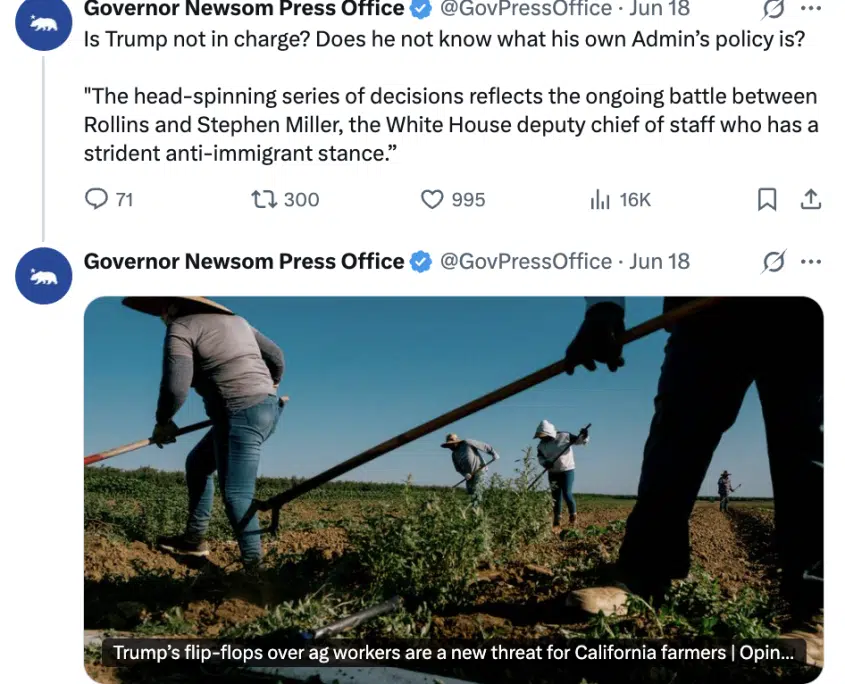
Task: Repost the tweet with 300 reposts
Action: [264, 199]
